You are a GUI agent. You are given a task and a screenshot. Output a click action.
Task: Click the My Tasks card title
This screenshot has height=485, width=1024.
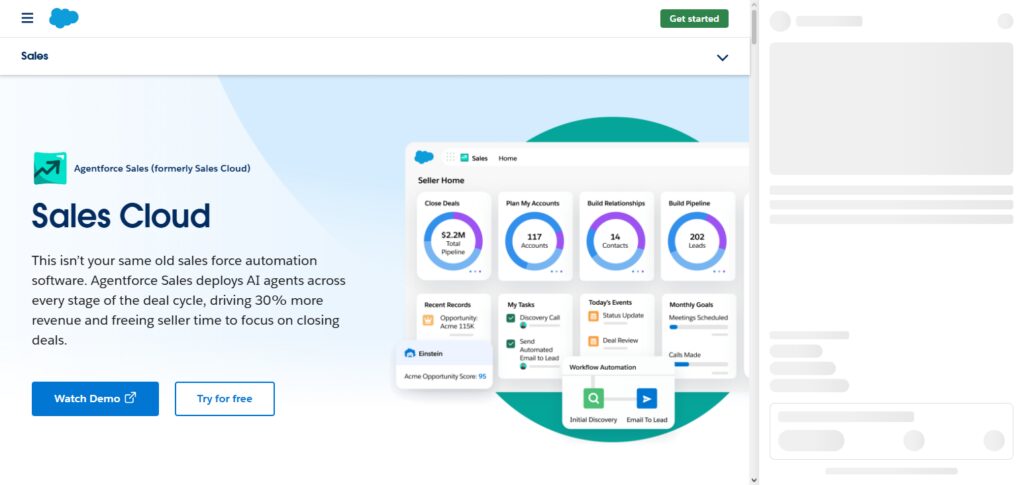(520, 305)
